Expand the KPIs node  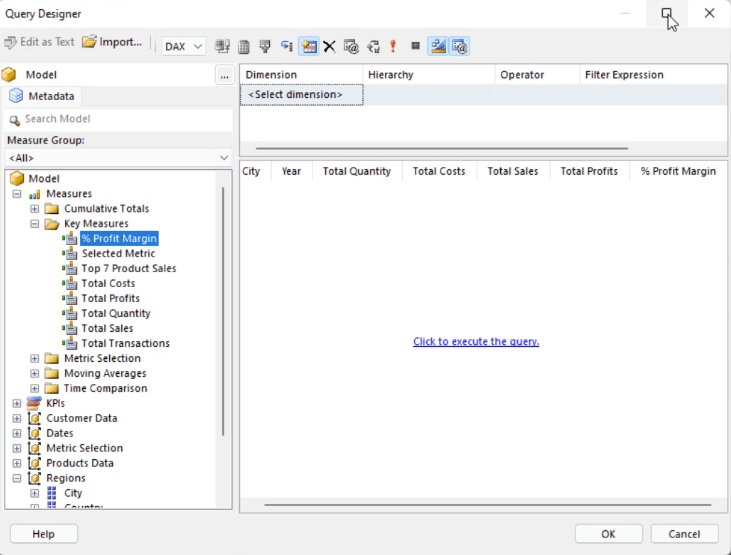point(17,403)
